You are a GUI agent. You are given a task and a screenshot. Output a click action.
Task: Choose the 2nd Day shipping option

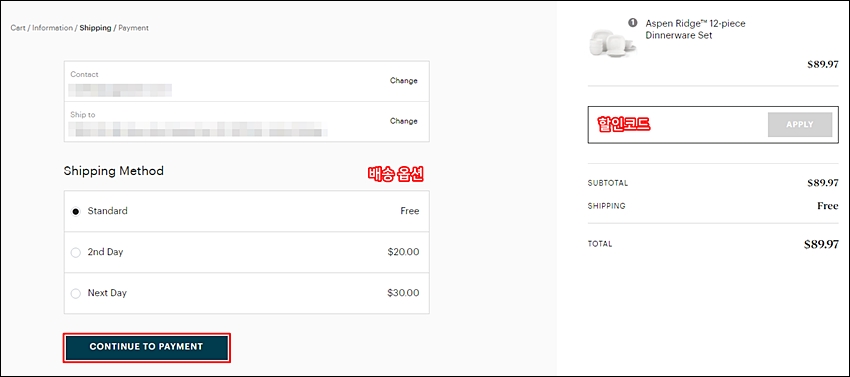(x=76, y=252)
